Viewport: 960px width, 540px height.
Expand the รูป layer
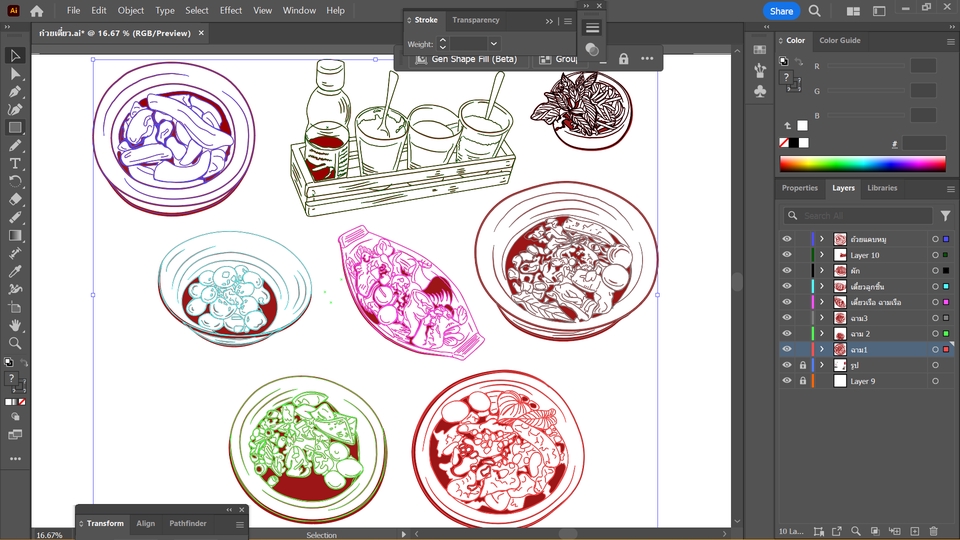pyautogui.click(x=822, y=365)
